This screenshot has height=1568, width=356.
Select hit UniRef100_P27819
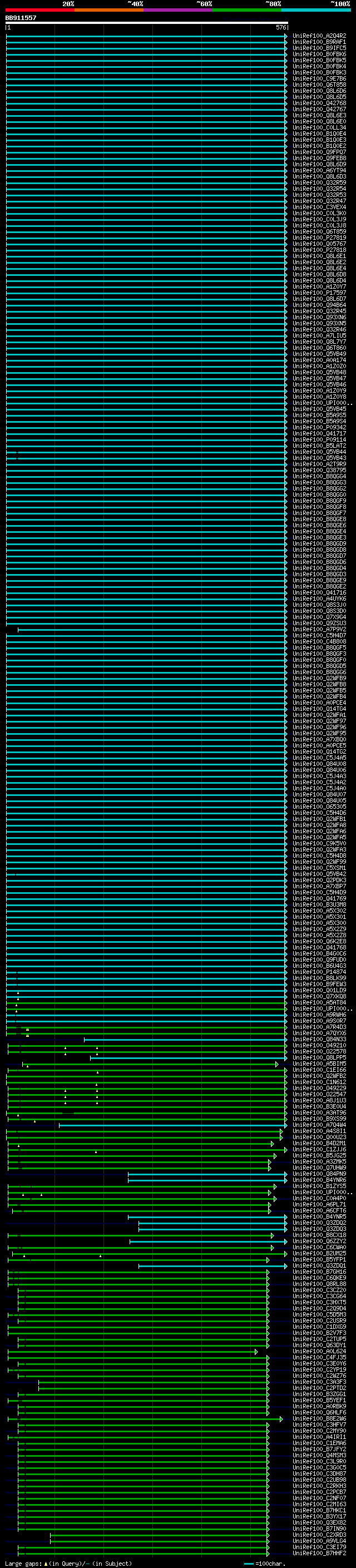[x=319, y=238]
